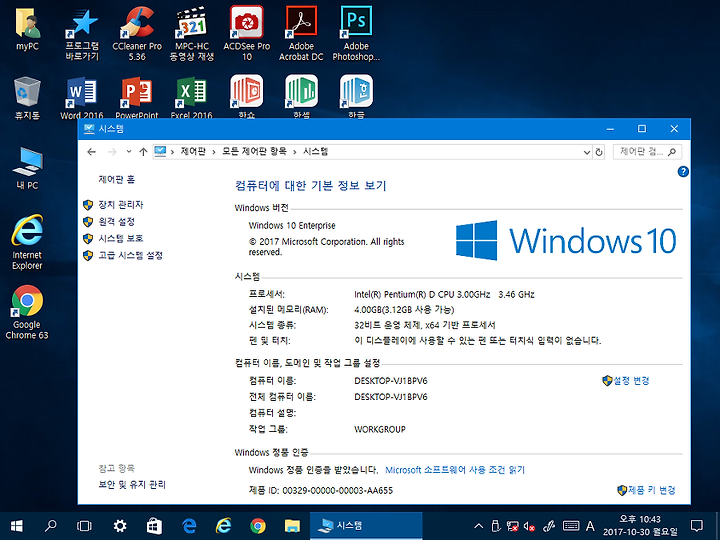Image resolution: width=720 pixels, height=540 pixels.
Task: Click the muted volume tray icon
Action: (x=529, y=526)
